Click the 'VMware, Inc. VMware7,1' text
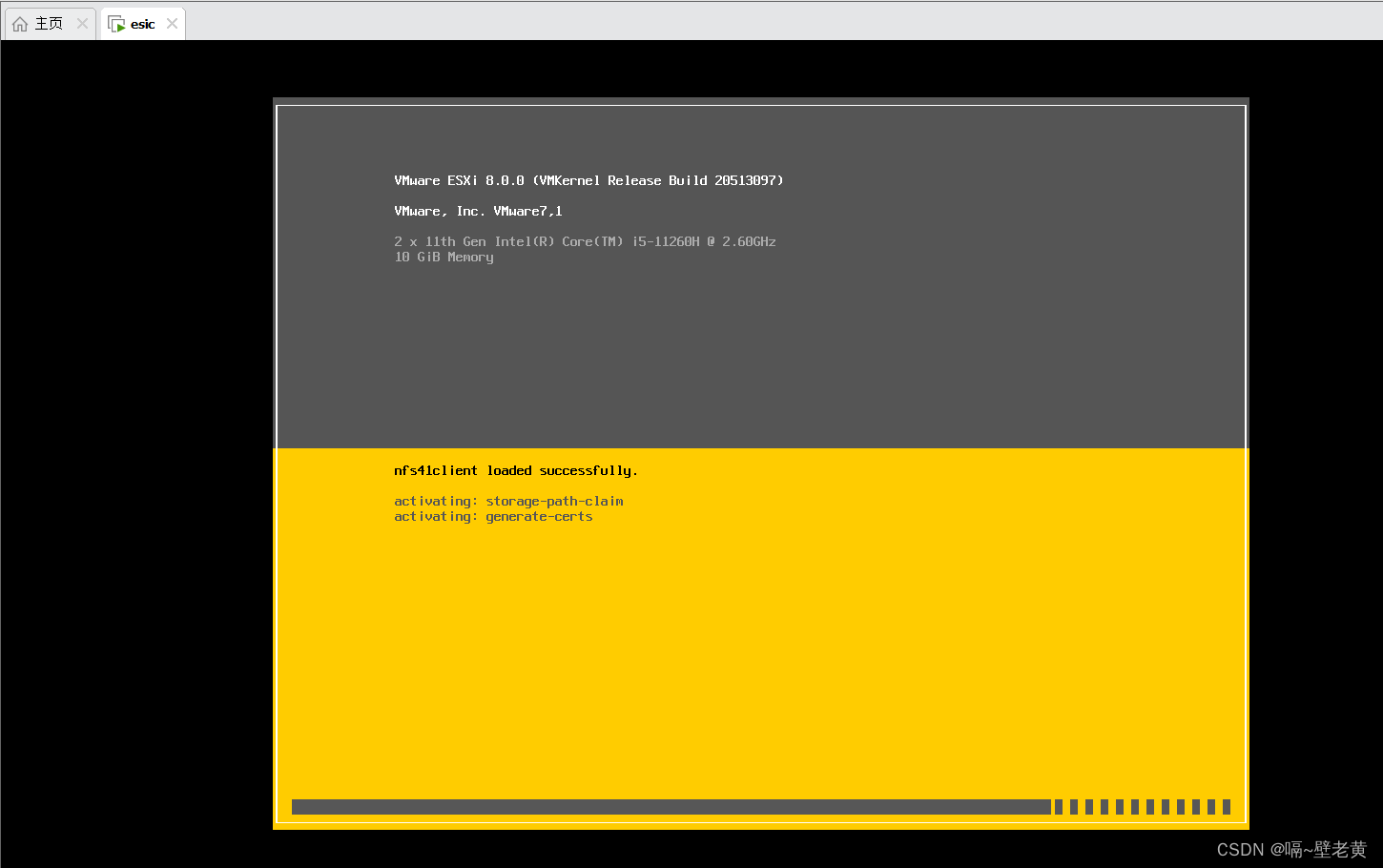1383x868 pixels. tap(478, 211)
